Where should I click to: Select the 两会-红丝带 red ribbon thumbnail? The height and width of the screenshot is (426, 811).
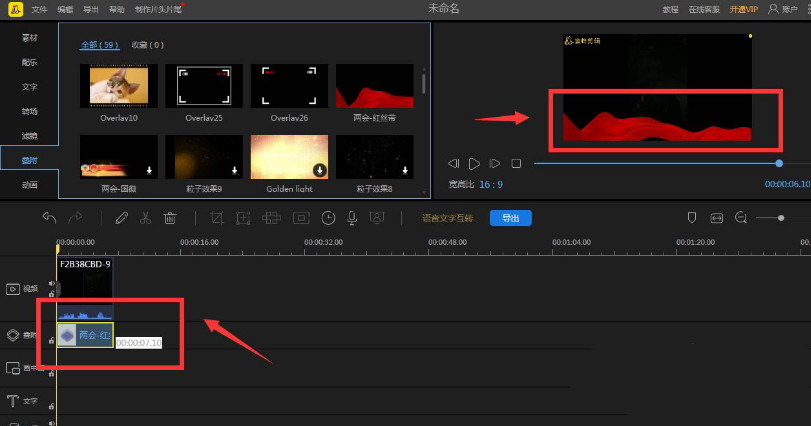pos(374,86)
